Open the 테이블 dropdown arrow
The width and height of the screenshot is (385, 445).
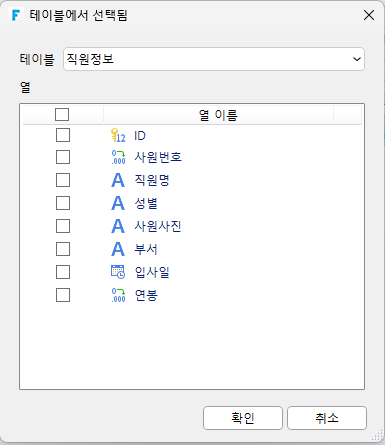357,59
